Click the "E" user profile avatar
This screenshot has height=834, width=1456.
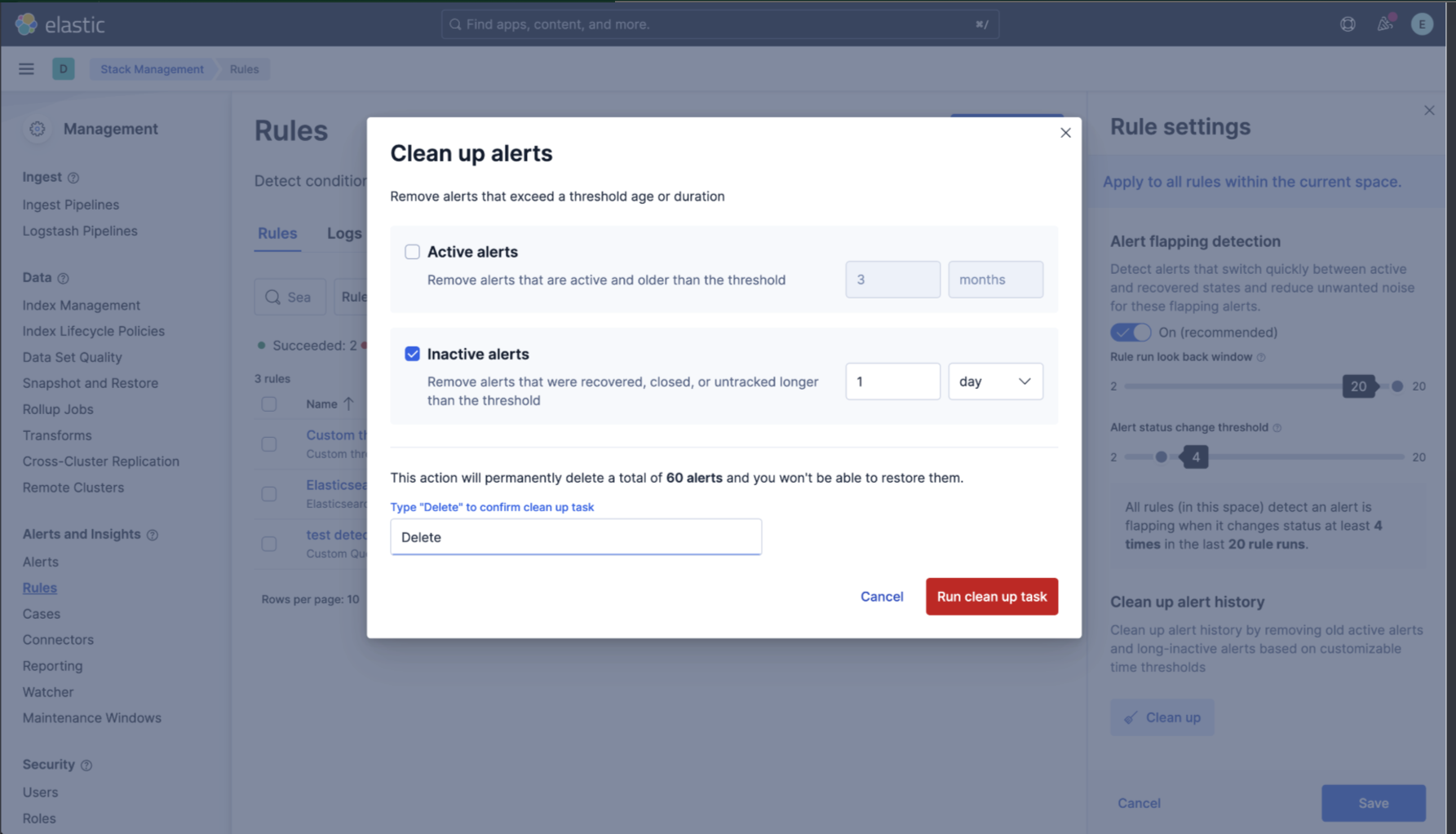coord(1422,24)
